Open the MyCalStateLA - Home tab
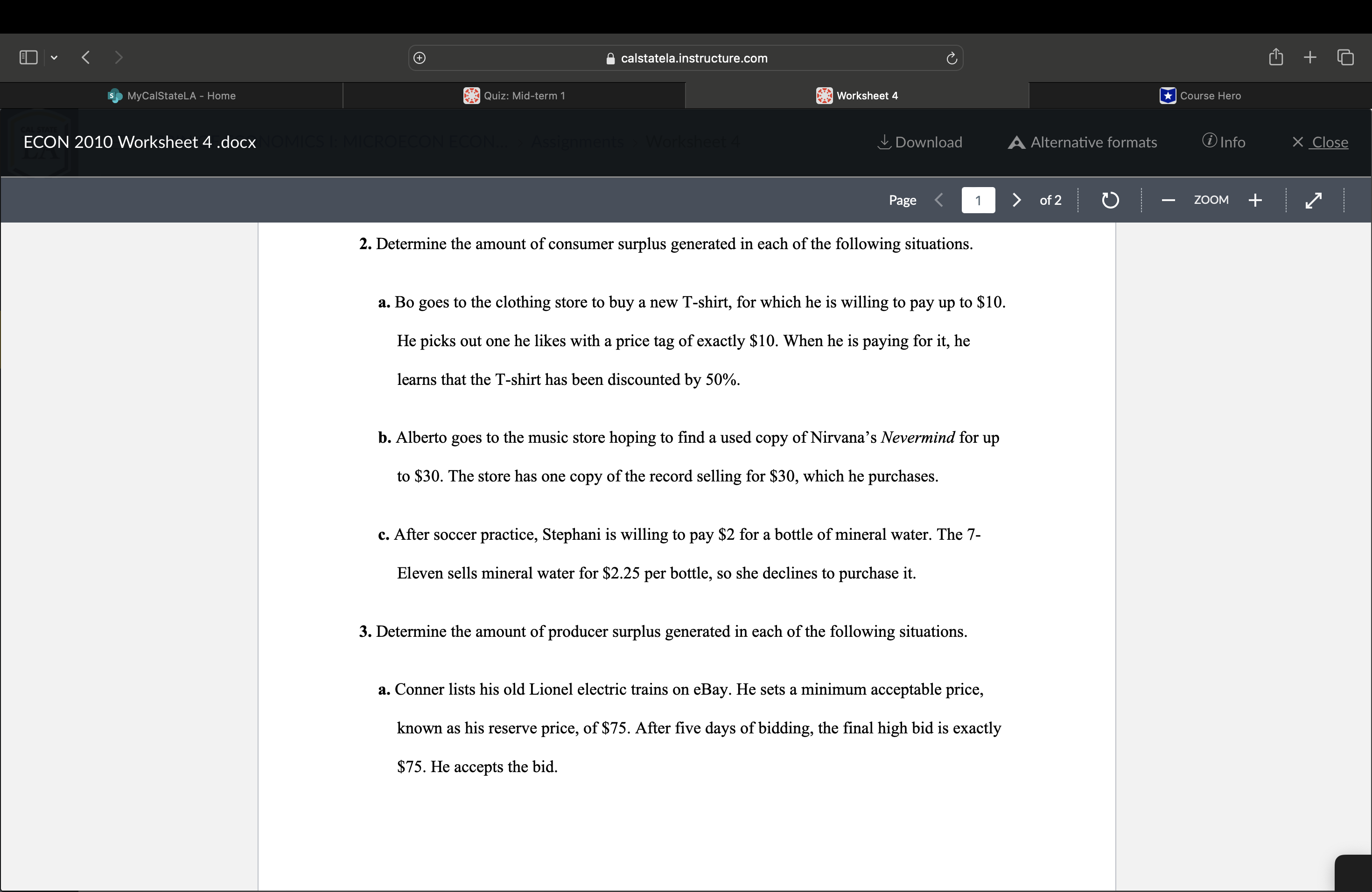1372x892 pixels. (x=171, y=96)
